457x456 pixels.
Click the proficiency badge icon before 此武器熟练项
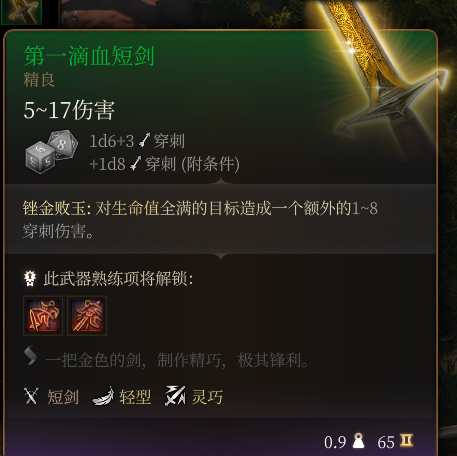(30, 278)
